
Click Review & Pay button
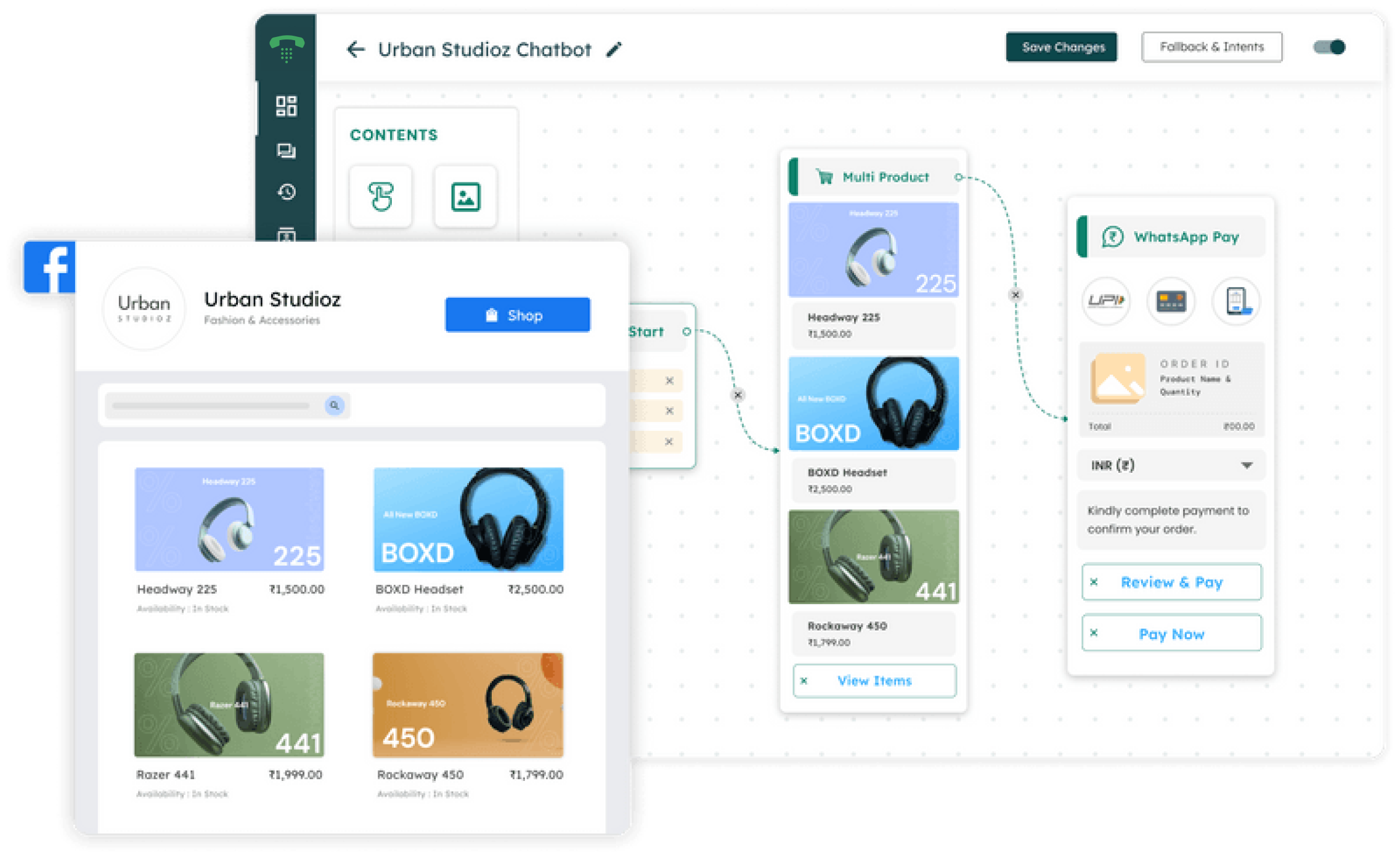[1171, 582]
